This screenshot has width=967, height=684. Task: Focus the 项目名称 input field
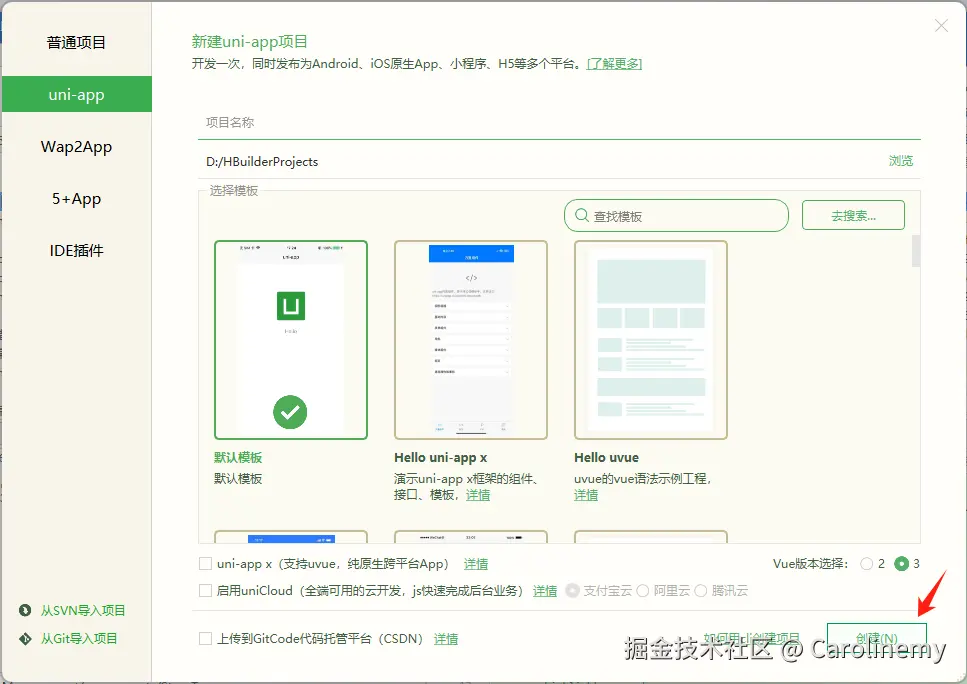(559, 123)
